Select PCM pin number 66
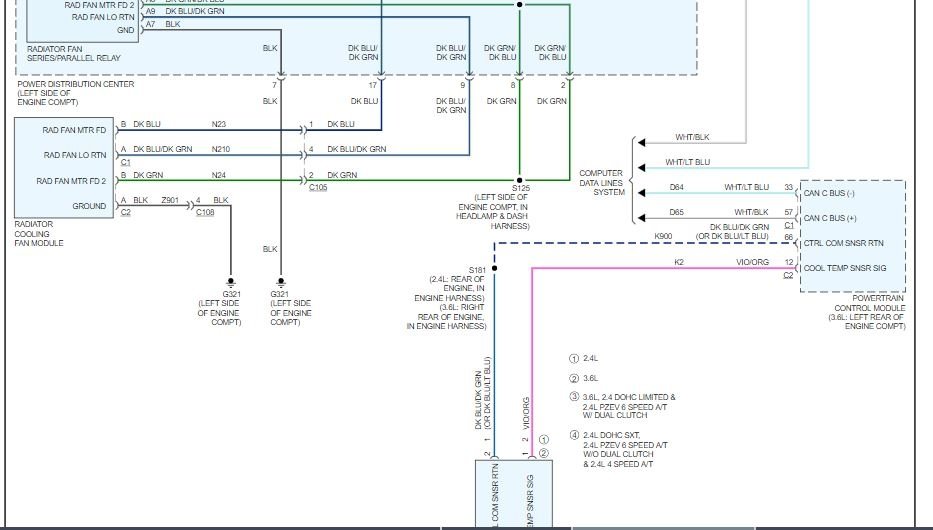The height and width of the screenshot is (530, 933). tap(788, 237)
